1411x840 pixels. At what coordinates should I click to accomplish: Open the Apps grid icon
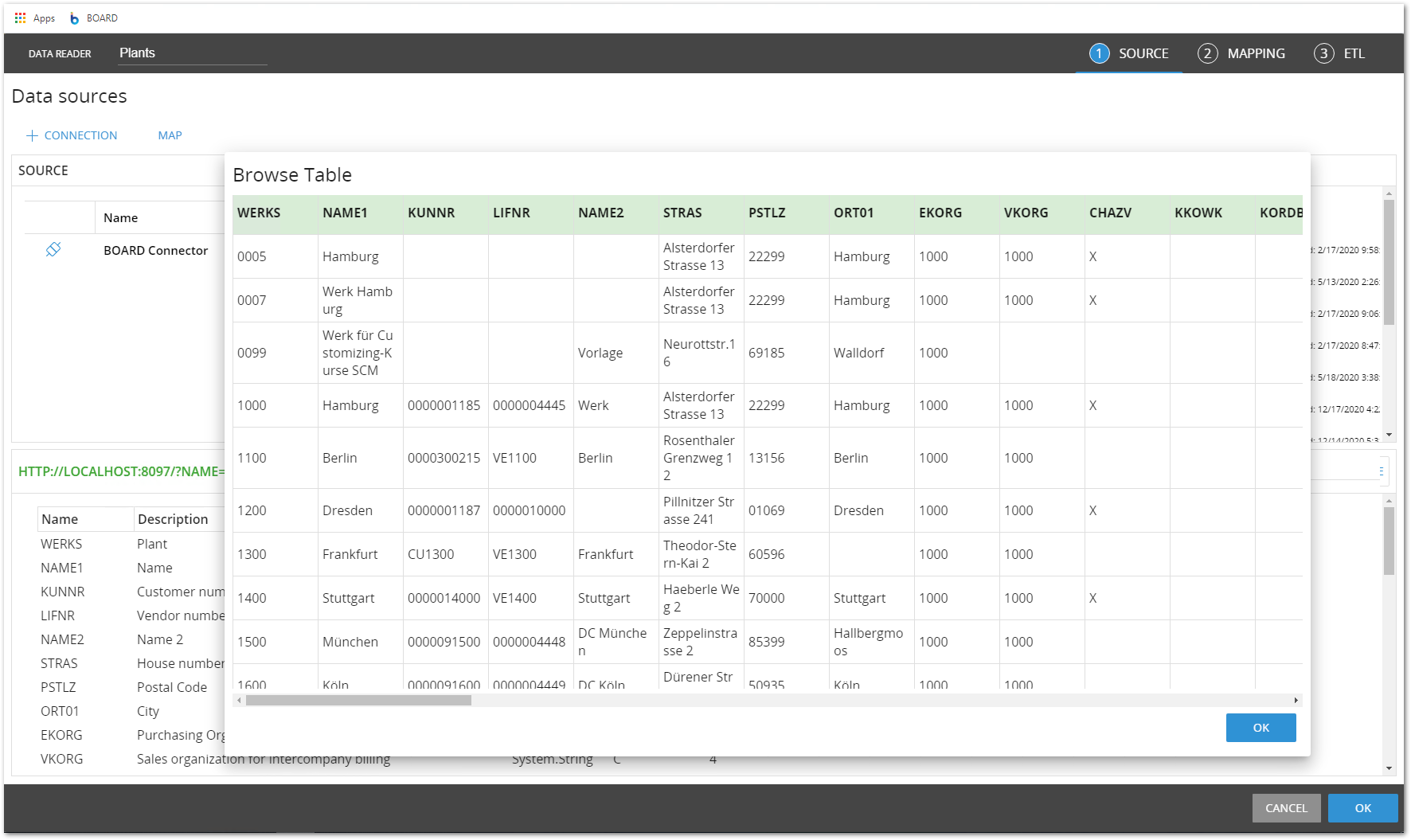pyautogui.click(x=20, y=18)
